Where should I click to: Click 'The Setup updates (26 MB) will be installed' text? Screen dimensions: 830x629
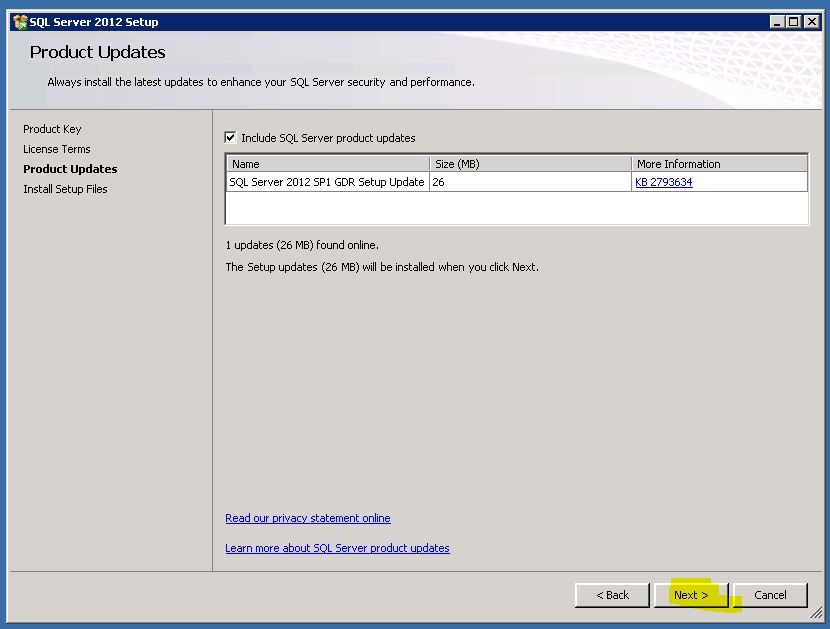pos(382,267)
